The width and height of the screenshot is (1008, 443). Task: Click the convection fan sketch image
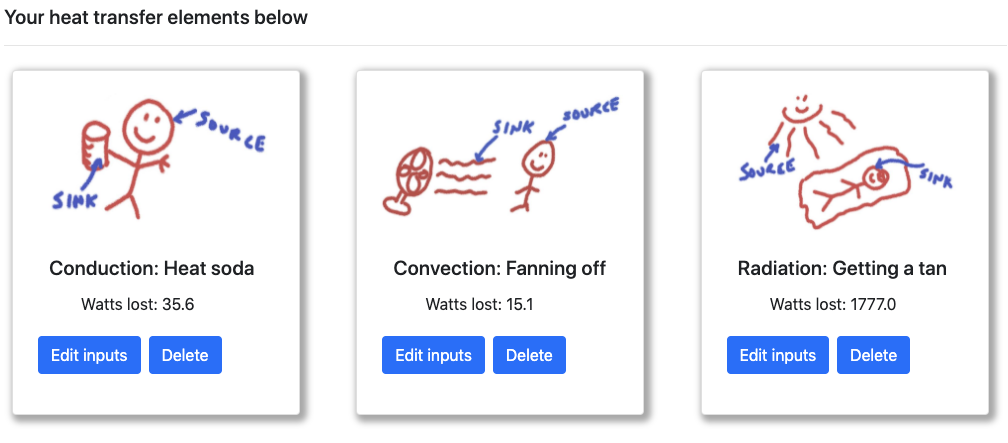point(500,158)
